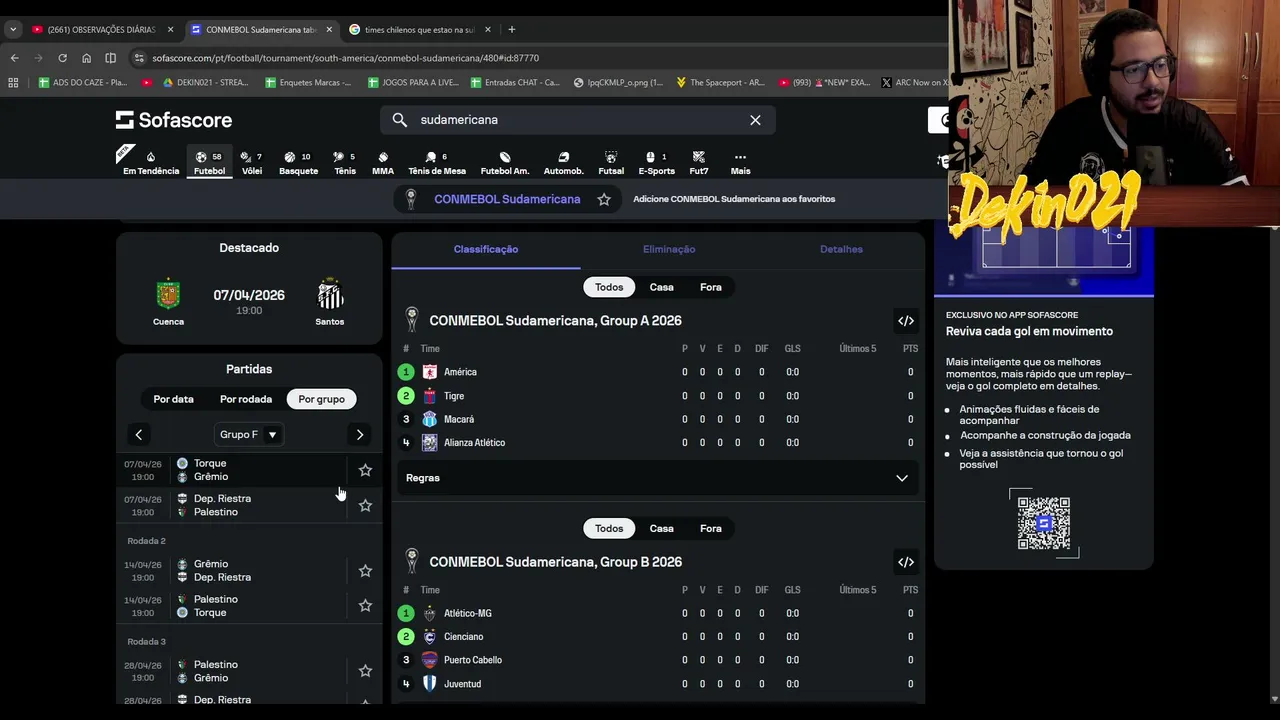Open a new browser tab
Screen dimensions: 1280x720
pyautogui.click(x=511, y=29)
